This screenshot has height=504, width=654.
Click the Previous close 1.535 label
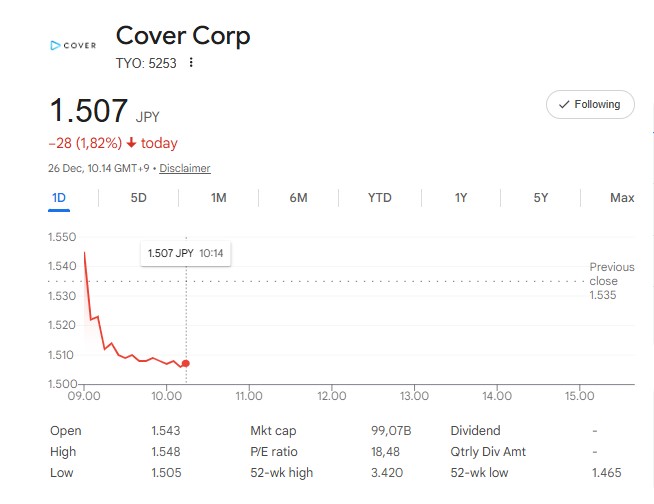[611, 281]
